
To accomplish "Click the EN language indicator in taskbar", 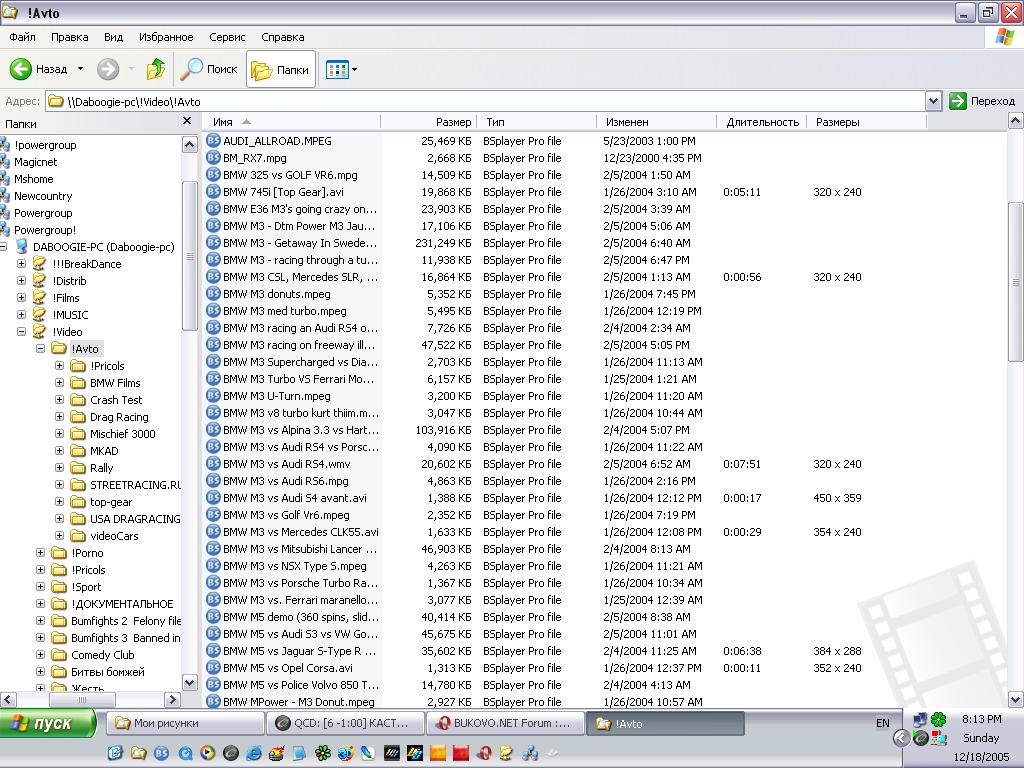I will 883,723.
